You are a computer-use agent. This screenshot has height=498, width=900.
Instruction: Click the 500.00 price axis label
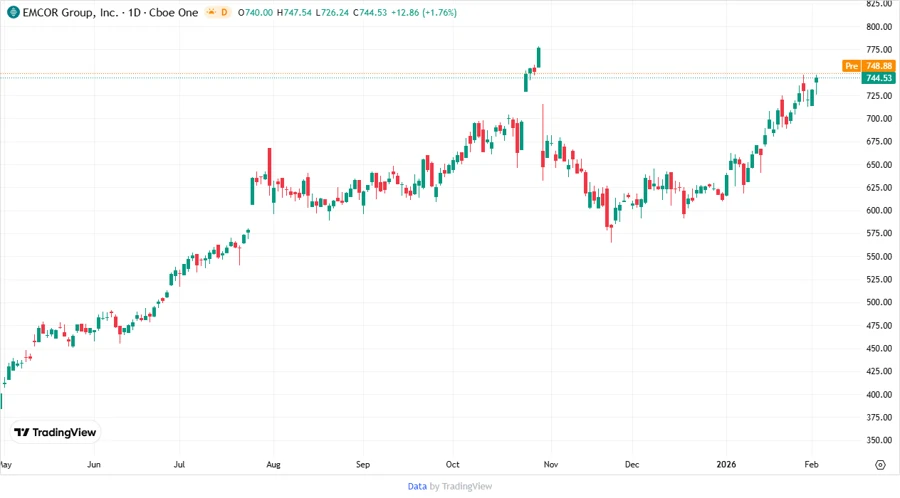[879, 302]
